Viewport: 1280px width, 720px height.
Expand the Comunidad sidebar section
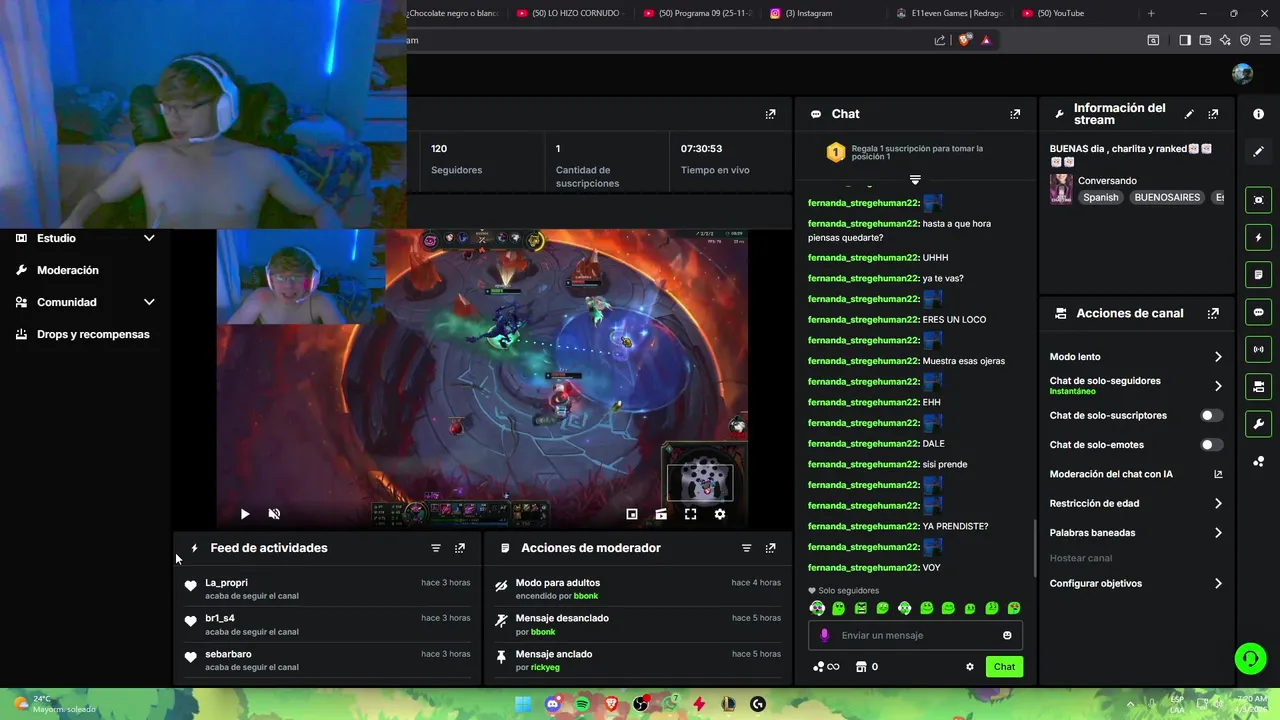pyautogui.click(x=85, y=302)
